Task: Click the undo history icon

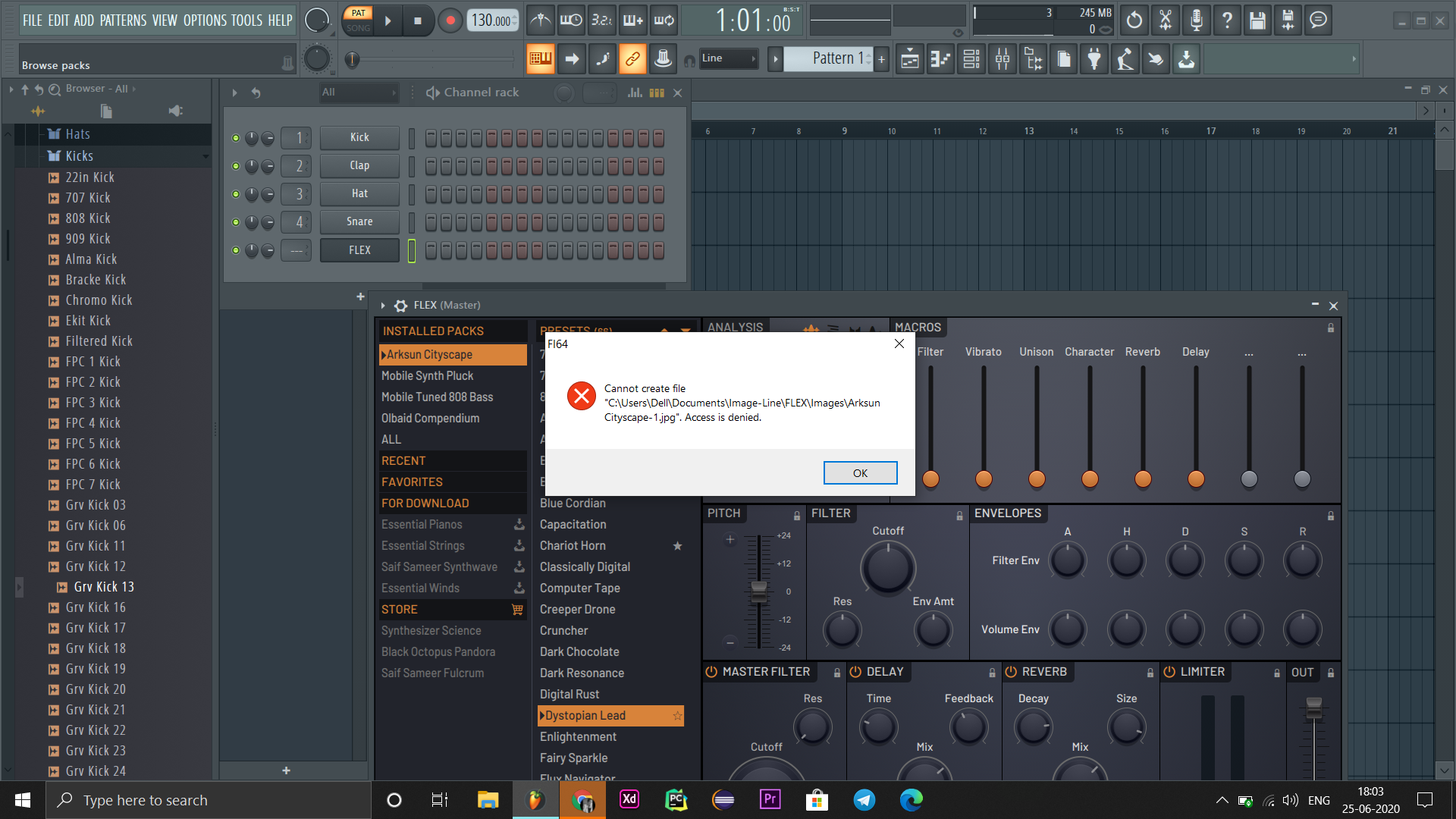Action: [x=1134, y=20]
